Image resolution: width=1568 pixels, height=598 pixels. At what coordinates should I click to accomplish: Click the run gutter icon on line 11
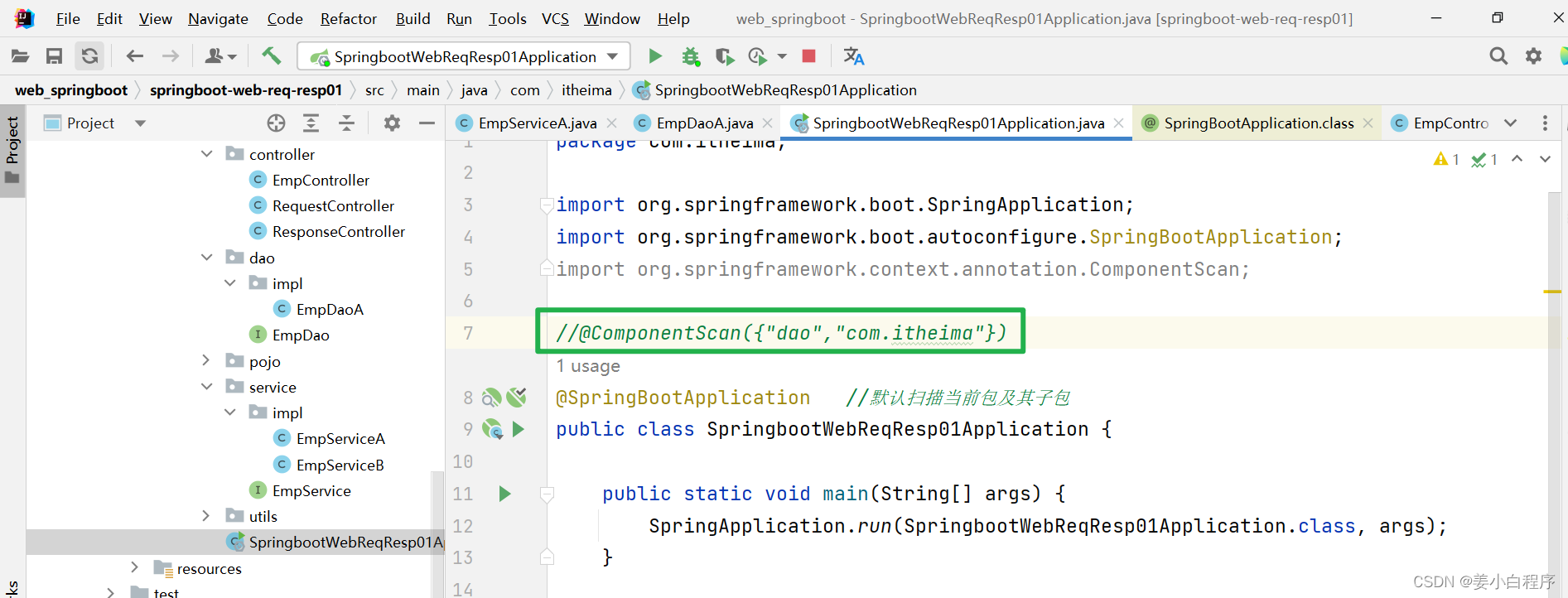point(504,494)
